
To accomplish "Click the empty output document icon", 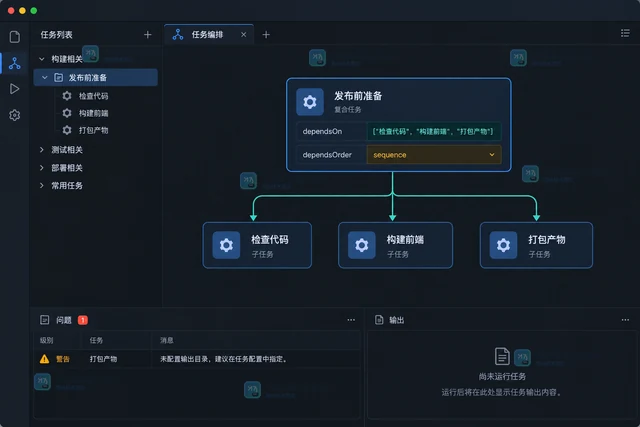I will pos(502,356).
